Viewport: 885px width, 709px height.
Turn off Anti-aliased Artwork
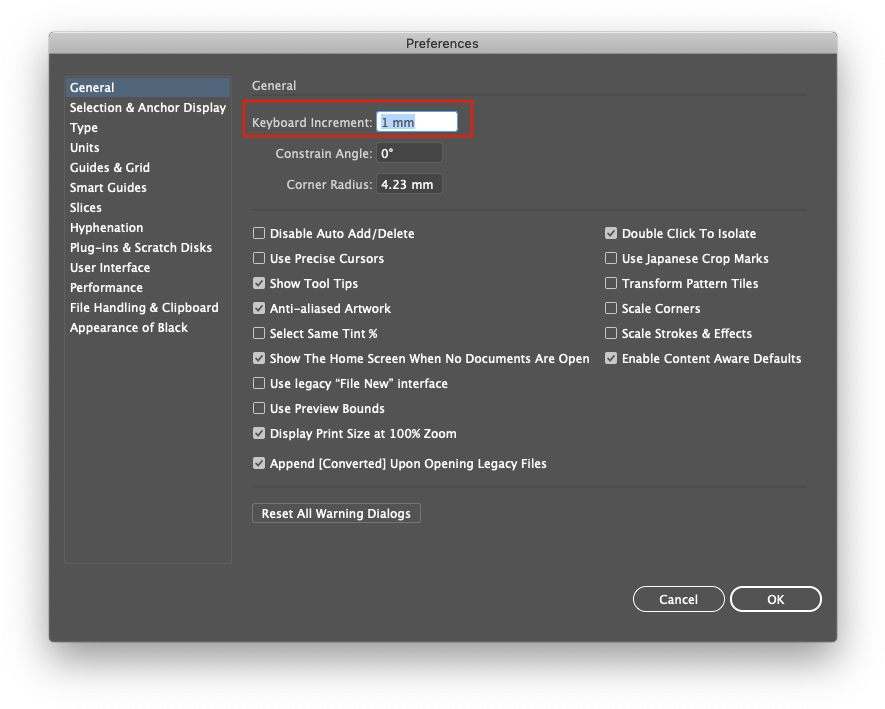tap(259, 308)
